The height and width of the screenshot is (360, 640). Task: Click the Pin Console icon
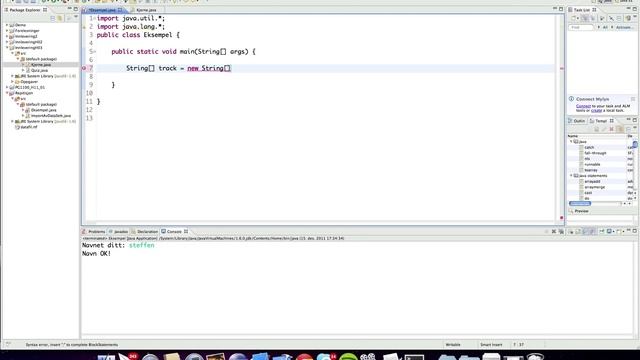(602, 231)
